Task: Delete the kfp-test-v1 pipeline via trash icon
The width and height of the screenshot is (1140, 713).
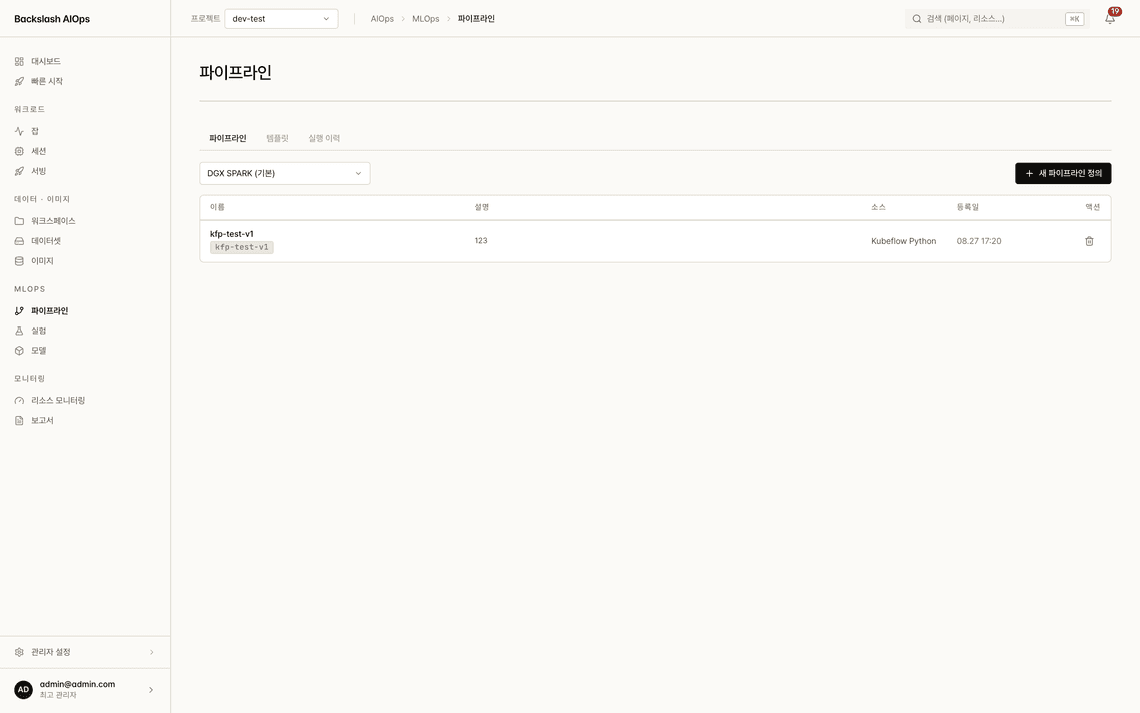Action: (x=1089, y=241)
